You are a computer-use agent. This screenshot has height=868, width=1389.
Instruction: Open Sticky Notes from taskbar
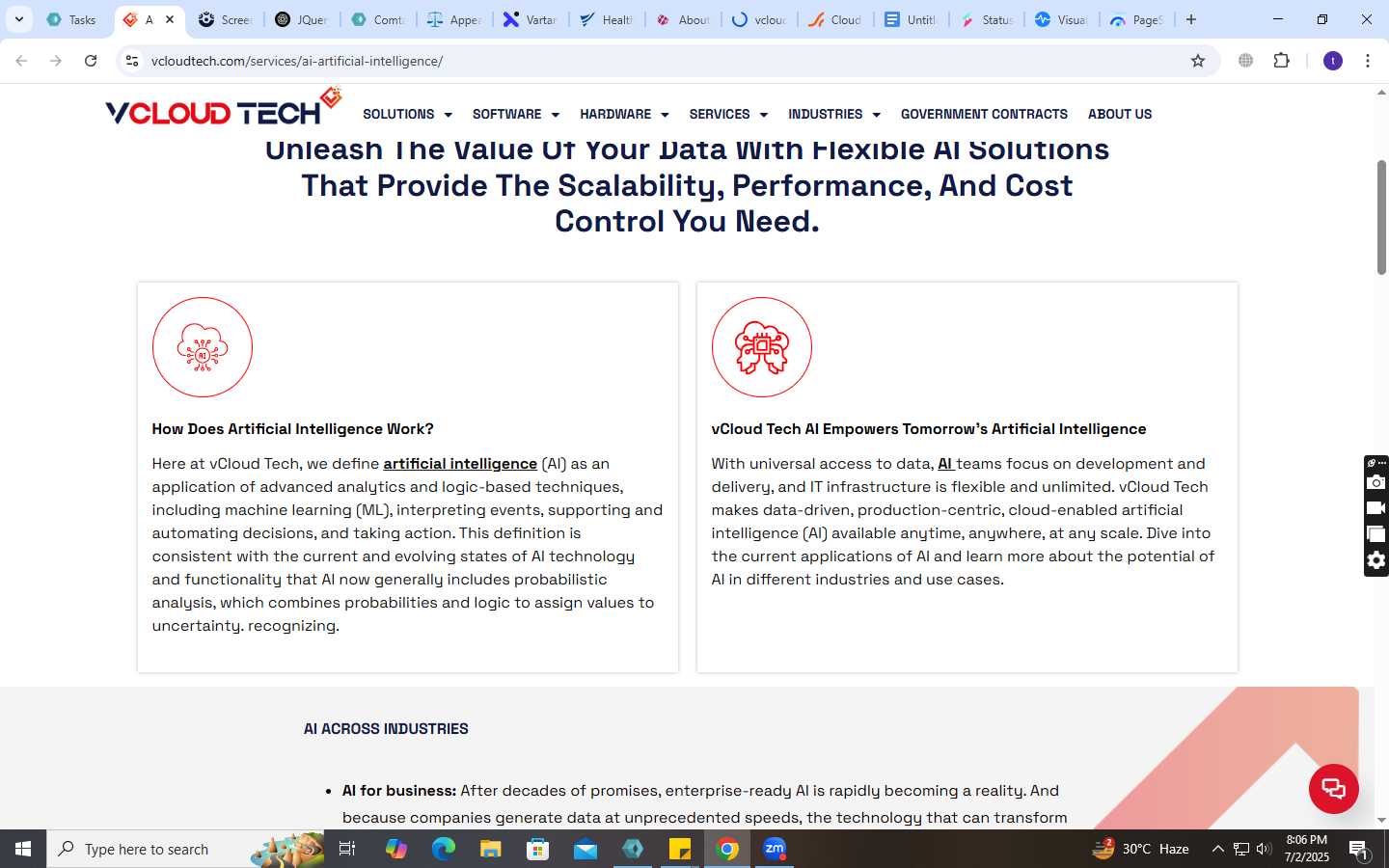coord(680,849)
